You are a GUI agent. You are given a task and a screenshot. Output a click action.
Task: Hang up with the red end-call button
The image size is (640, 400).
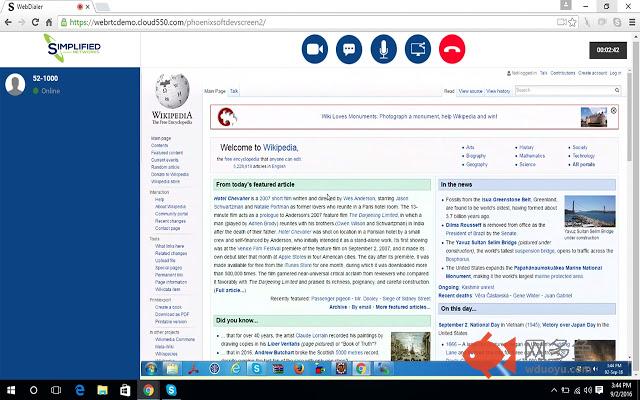pos(452,49)
